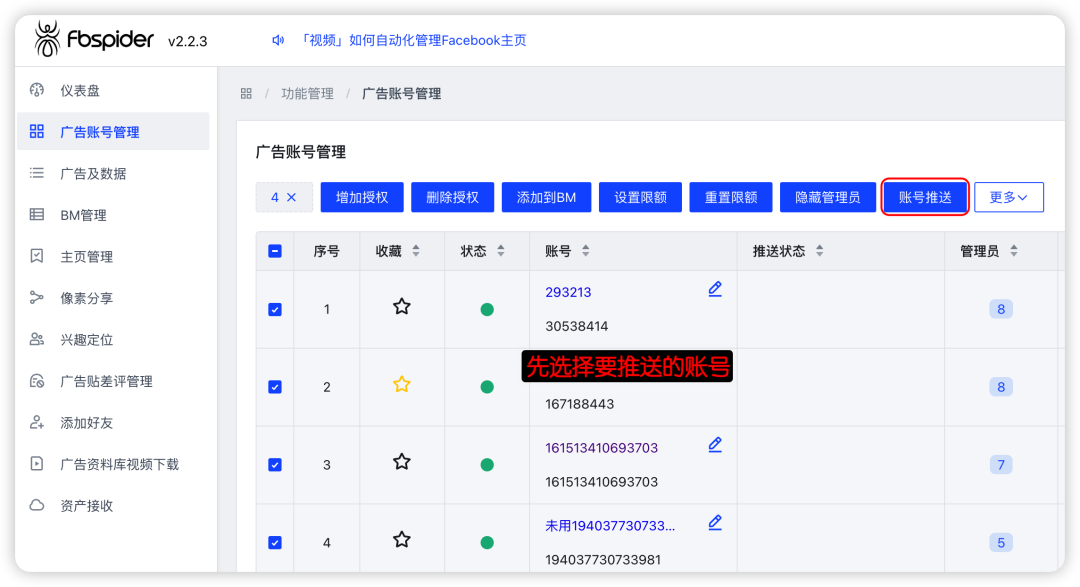Toggle the select-all checkbox in the table header

pyautogui.click(x=274, y=251)
